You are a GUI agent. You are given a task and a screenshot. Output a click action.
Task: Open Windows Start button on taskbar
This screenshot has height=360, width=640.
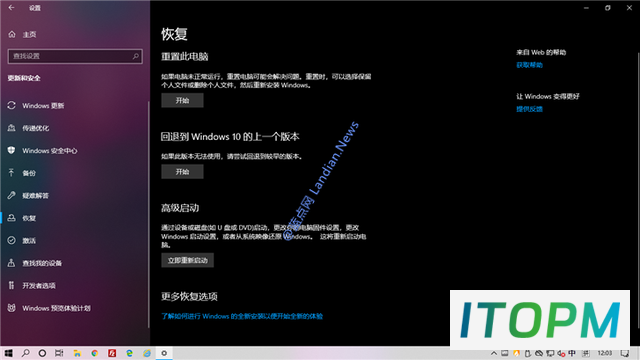(8, 353)
